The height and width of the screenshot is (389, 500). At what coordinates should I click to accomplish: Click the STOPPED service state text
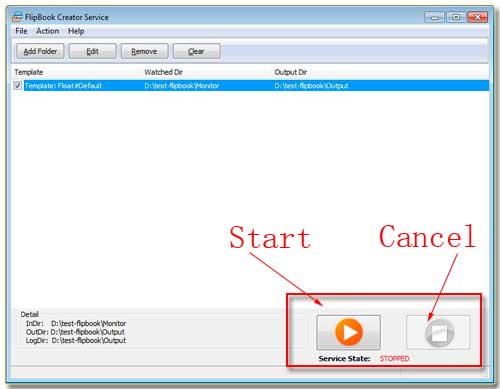pos(394,359)
